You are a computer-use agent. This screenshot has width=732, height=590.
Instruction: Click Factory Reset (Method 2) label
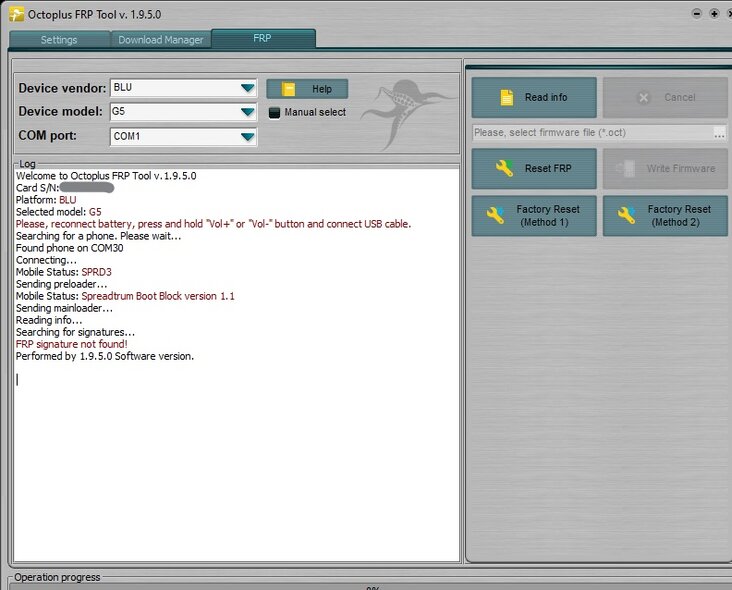click(679, 216)
